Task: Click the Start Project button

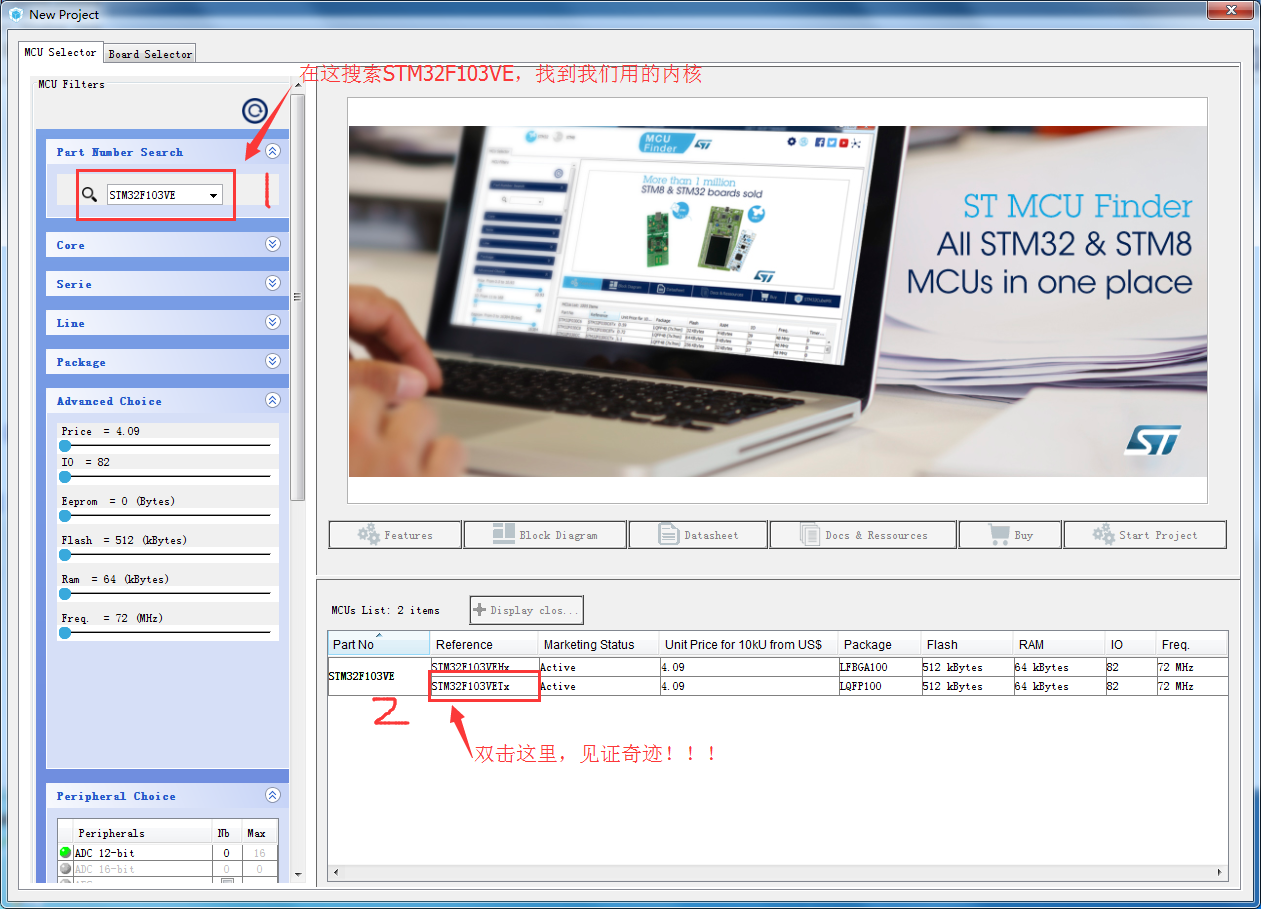Action: click(1145, 535)
